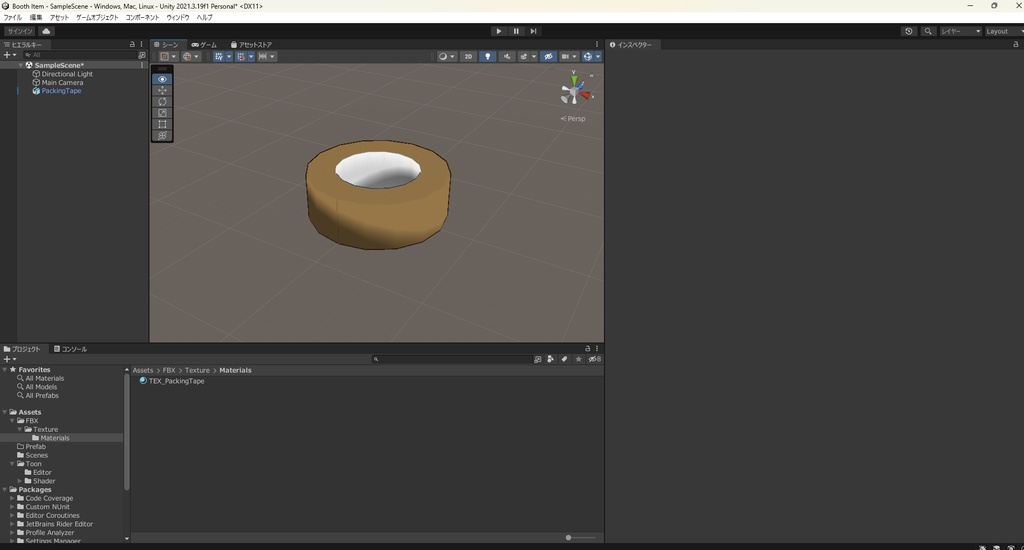
Task: Click the Search by Type icon in Project panel
Action: (551, 359)
